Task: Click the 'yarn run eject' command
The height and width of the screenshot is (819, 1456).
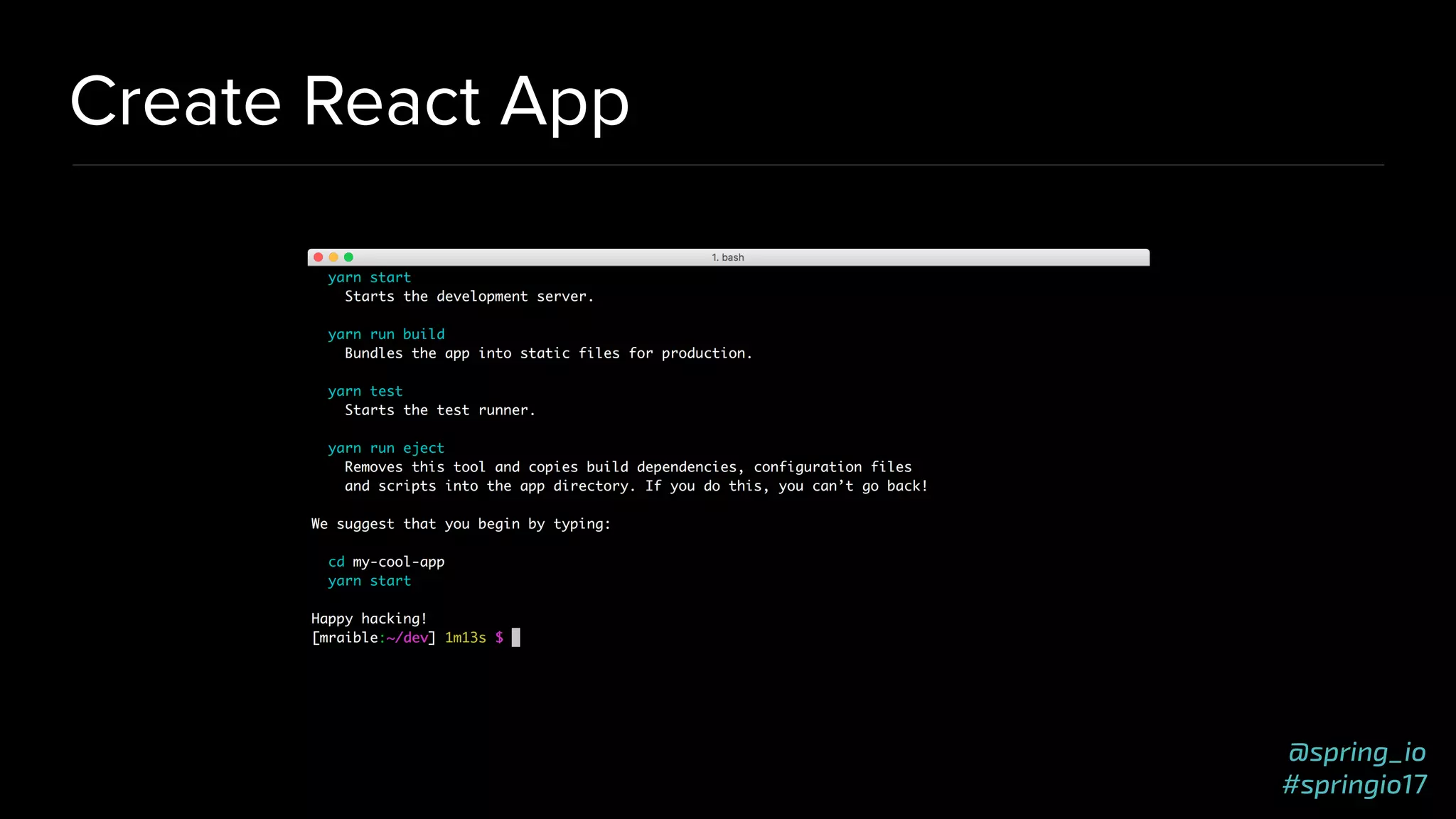Action: (x=386, y=448)
